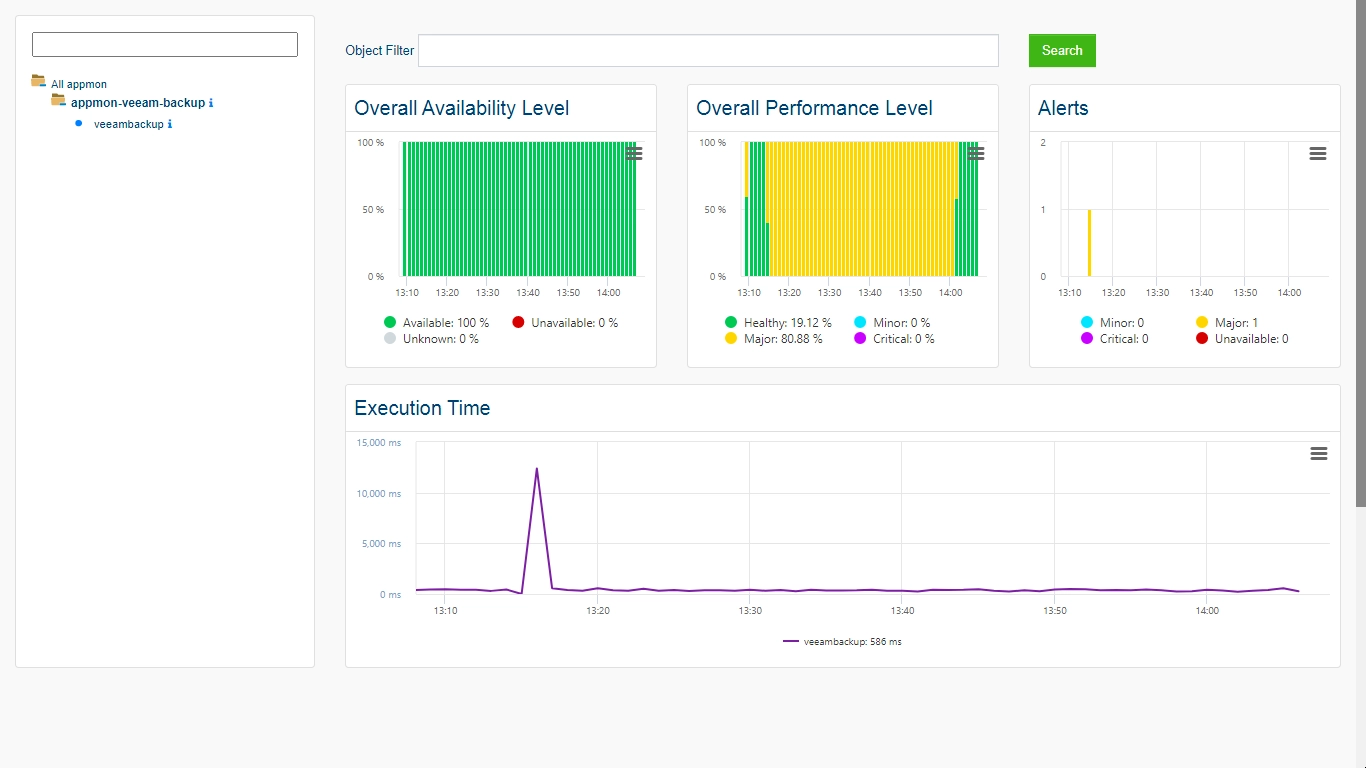Toggle the Unavailable series in availability legend
Image resolution: width=1366 pixels, height=768 pixels.
click(x=565, y=323)
